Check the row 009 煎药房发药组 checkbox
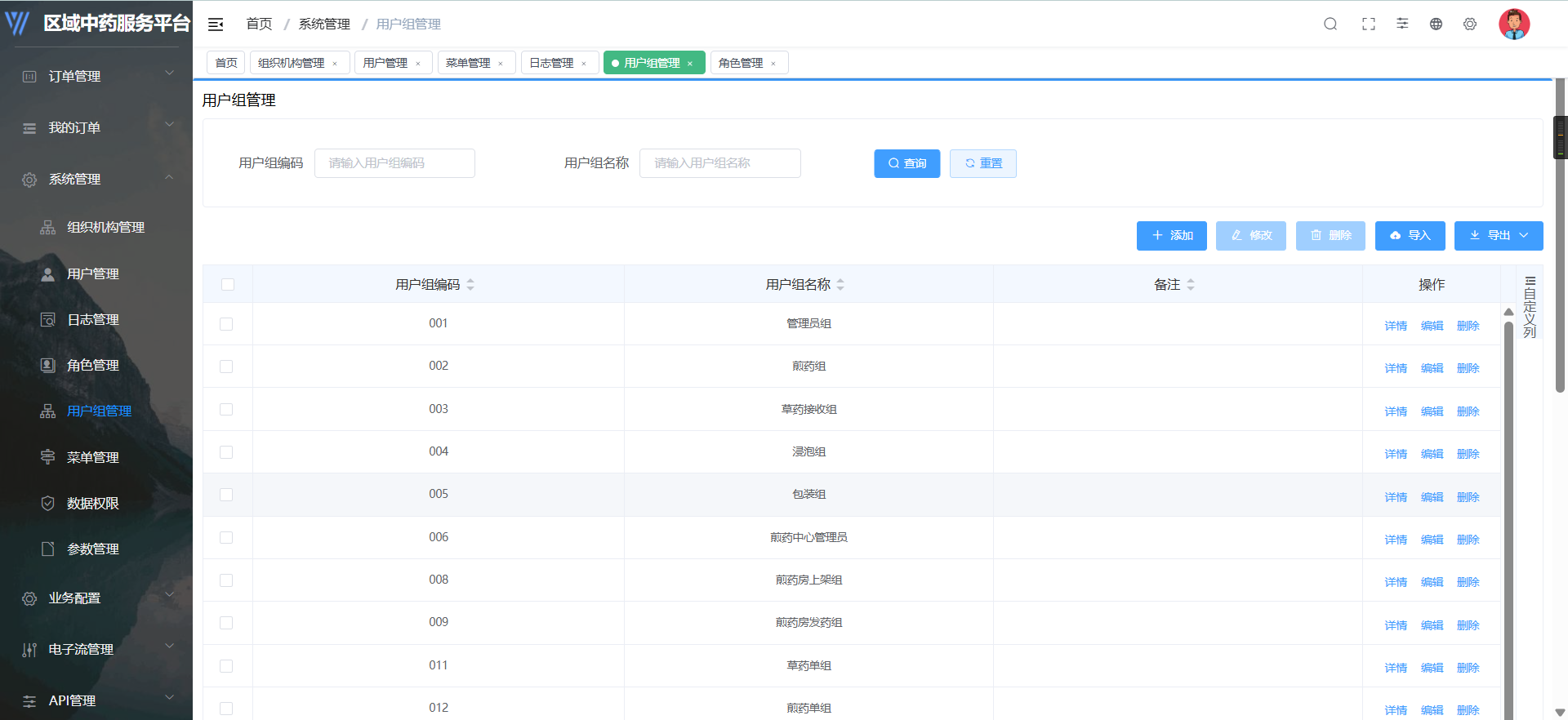 (x=226, y=623)
